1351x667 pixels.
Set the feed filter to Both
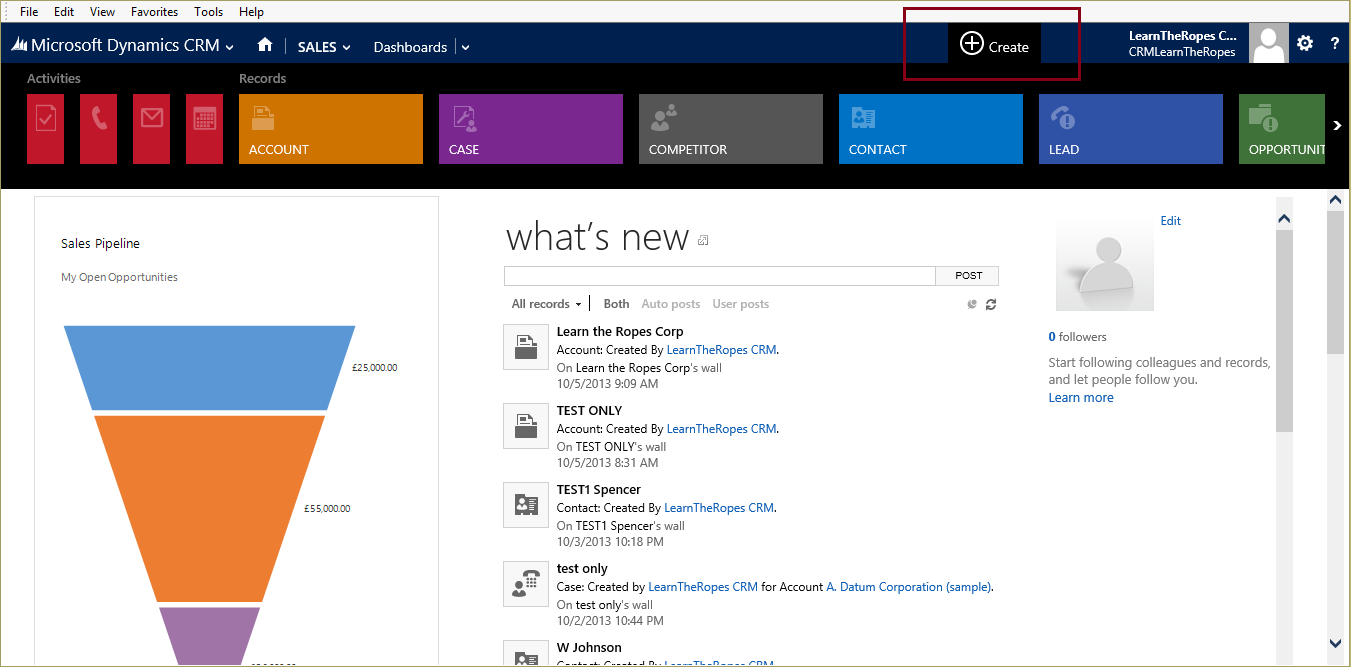[x=616, y=303]
